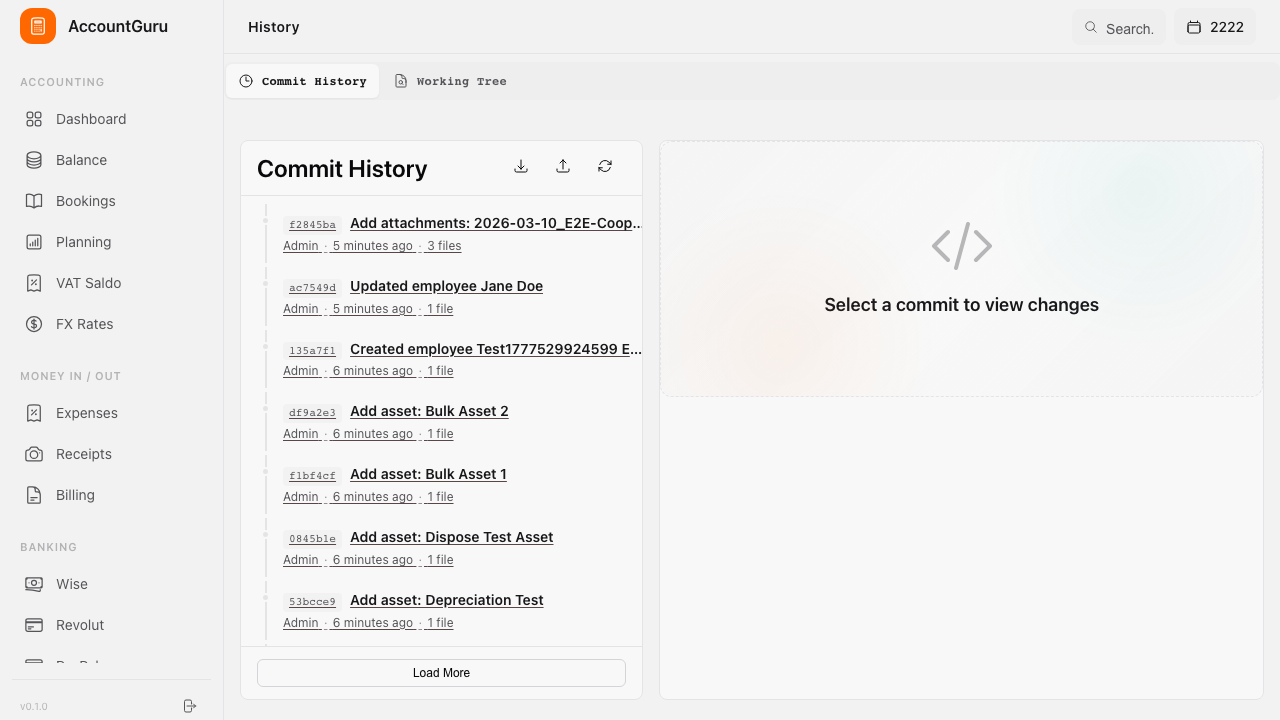The height and width of the screenshot is (720, 1280).
Task: Click commit hash 0845b1e
Action: point(312,539)
